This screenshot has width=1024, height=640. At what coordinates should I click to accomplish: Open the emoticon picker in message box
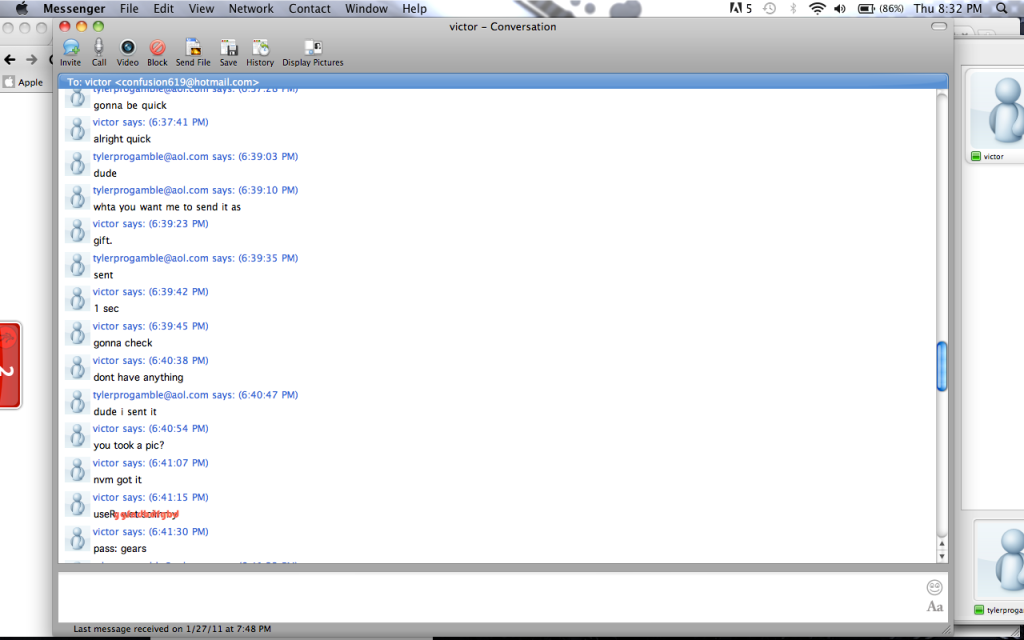click(x=935, y=587)
